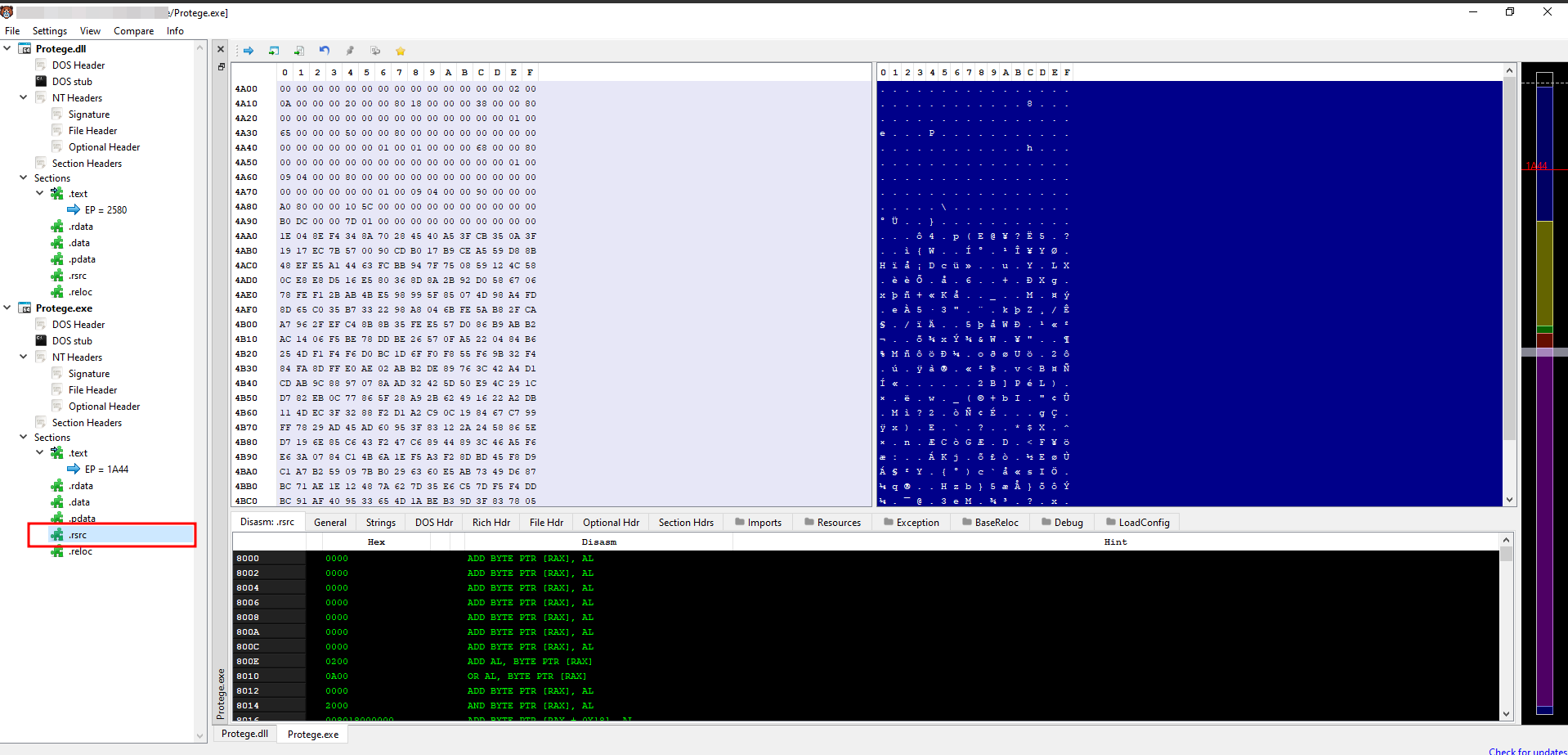Click the blue arrow go-to-entry-point toolbar icon
Image resolution: width=1568 pixels, height=755 pixels.
click(249, 51)
